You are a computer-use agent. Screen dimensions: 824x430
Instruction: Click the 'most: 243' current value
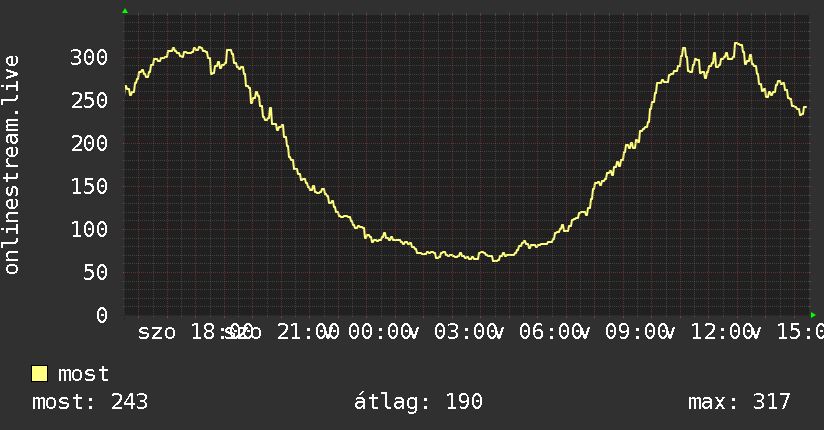pos(90,402)
